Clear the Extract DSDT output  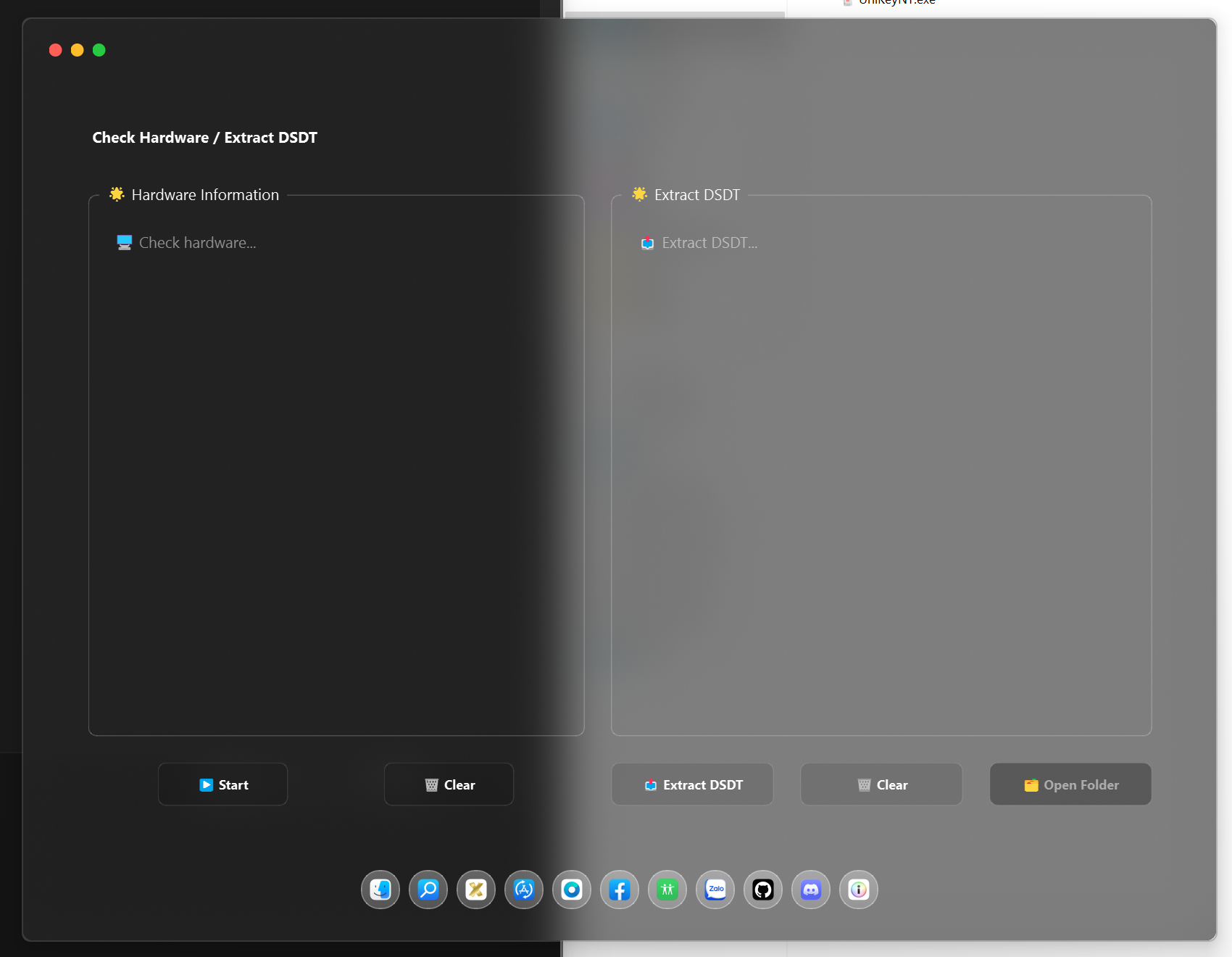(x=881, y=784)
